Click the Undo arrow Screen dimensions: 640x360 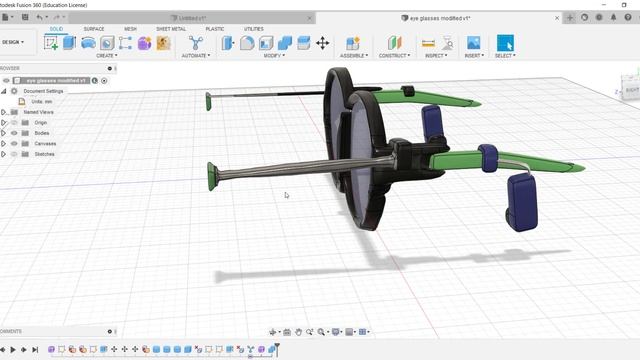coord(39,17)
